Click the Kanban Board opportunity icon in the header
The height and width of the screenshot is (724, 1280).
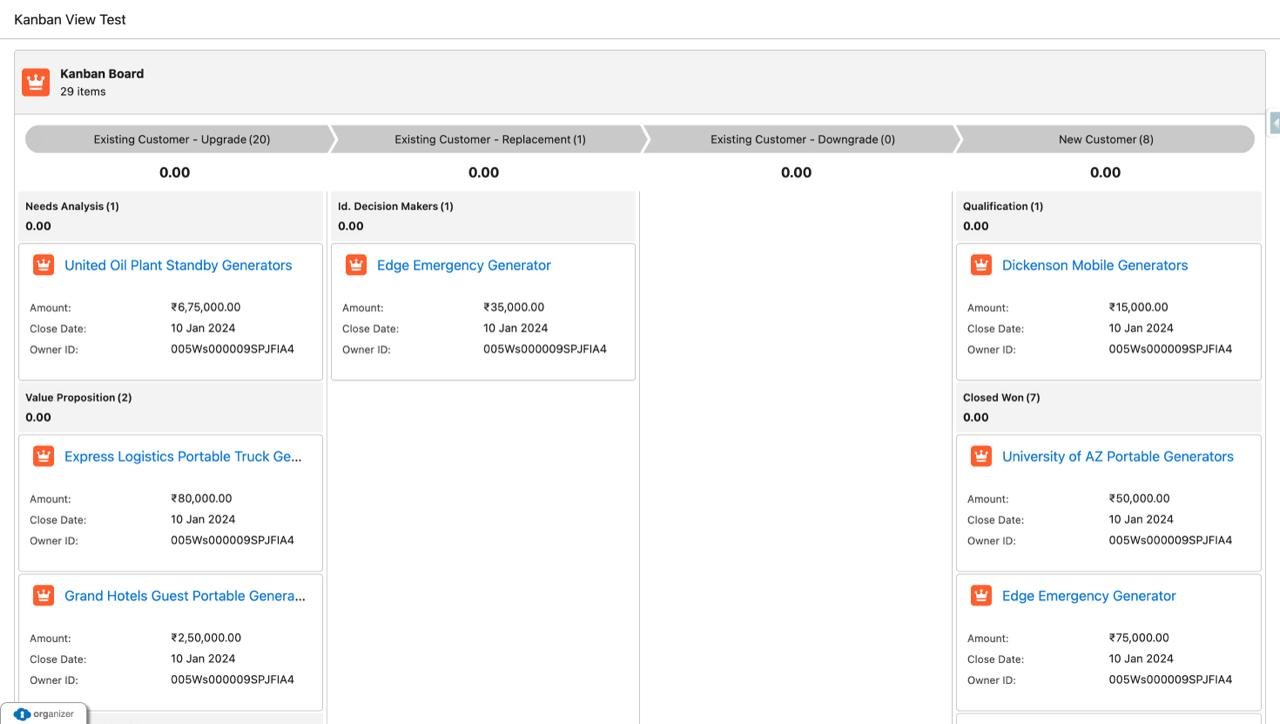tap(35, 81)
